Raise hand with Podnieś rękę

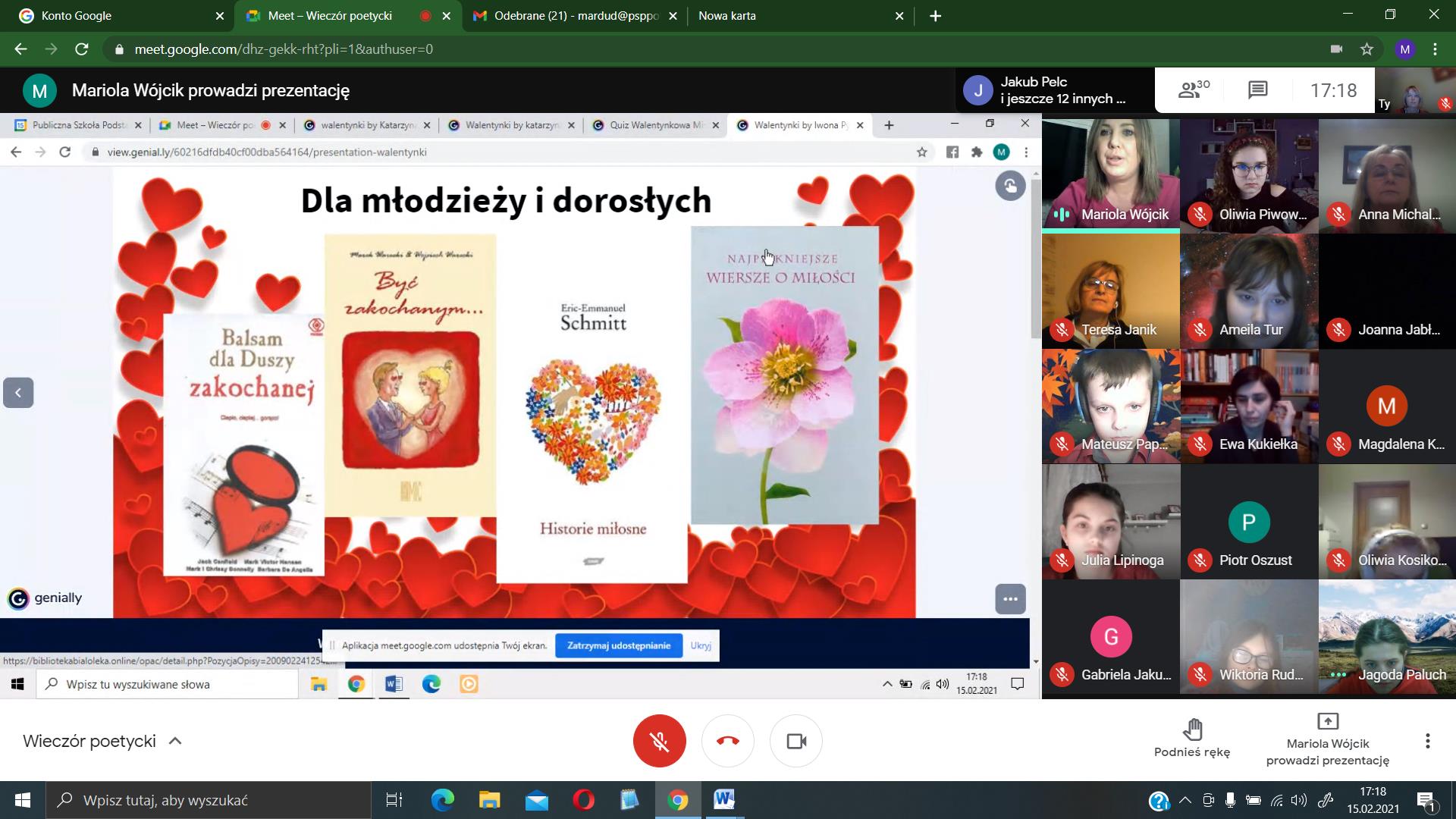pos(1192,738)
